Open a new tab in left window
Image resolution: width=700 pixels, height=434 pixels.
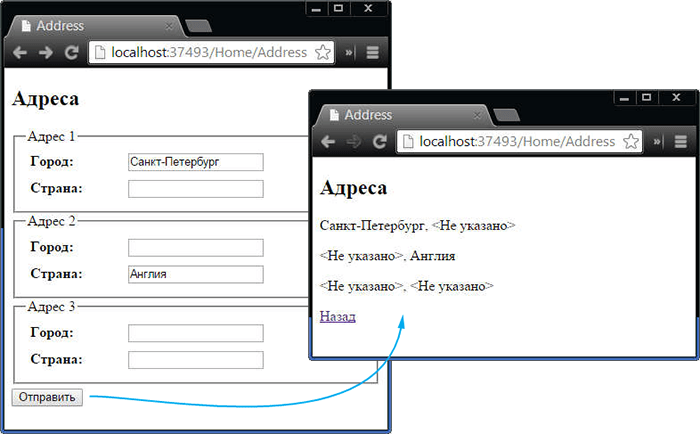(199, 26)
